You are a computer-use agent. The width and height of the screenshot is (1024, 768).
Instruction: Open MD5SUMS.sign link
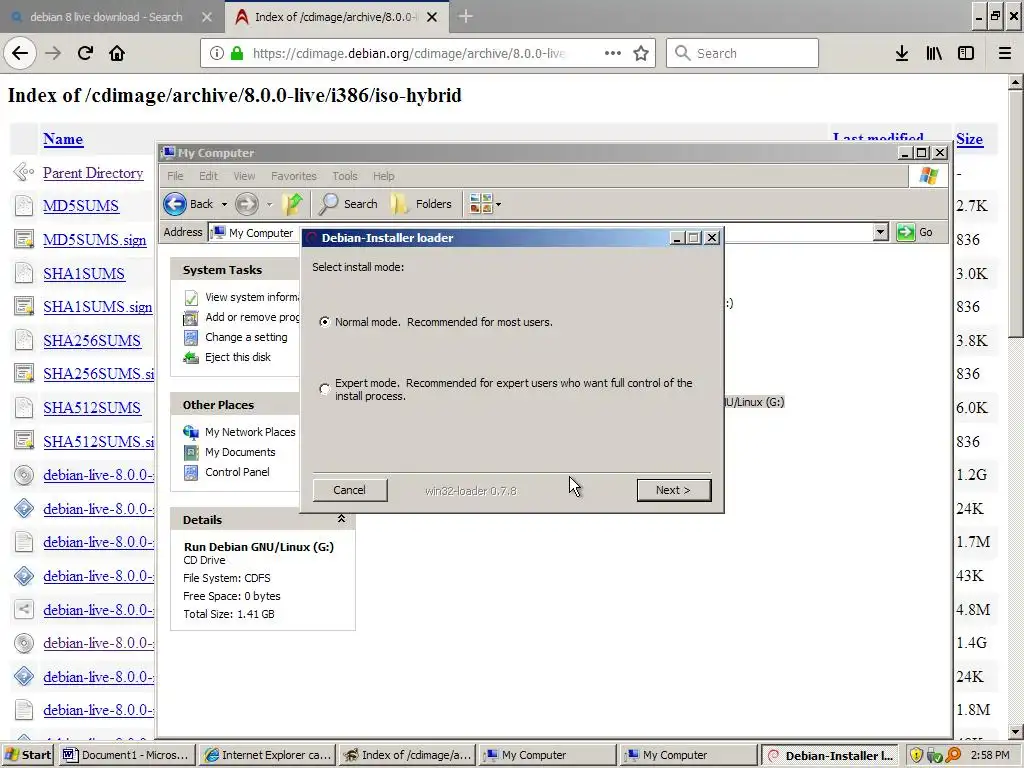(95, 240)
